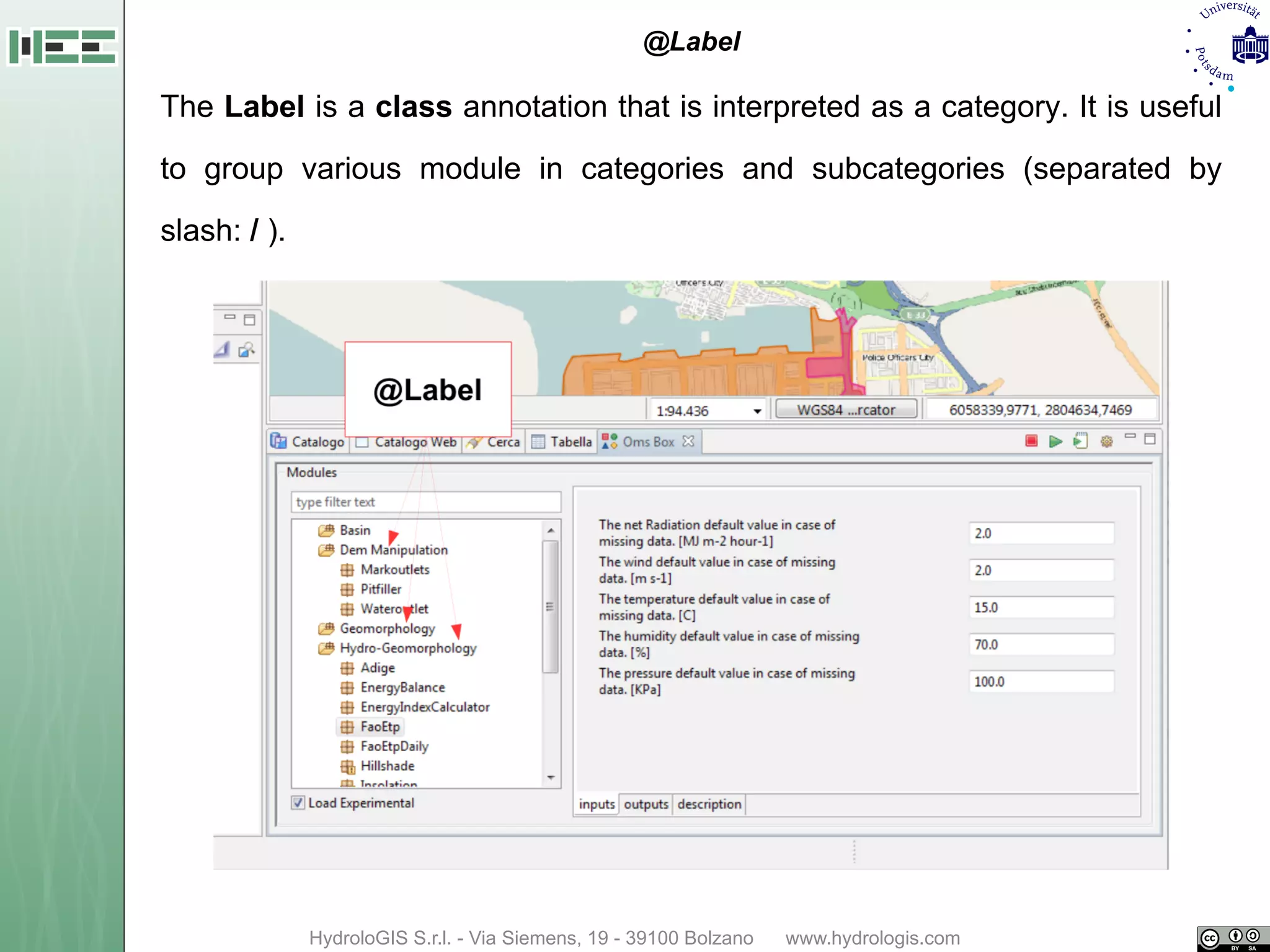Switch to the Tabella tab
The height and width of the screenshot is (952, 1270).
coord(562,442)
